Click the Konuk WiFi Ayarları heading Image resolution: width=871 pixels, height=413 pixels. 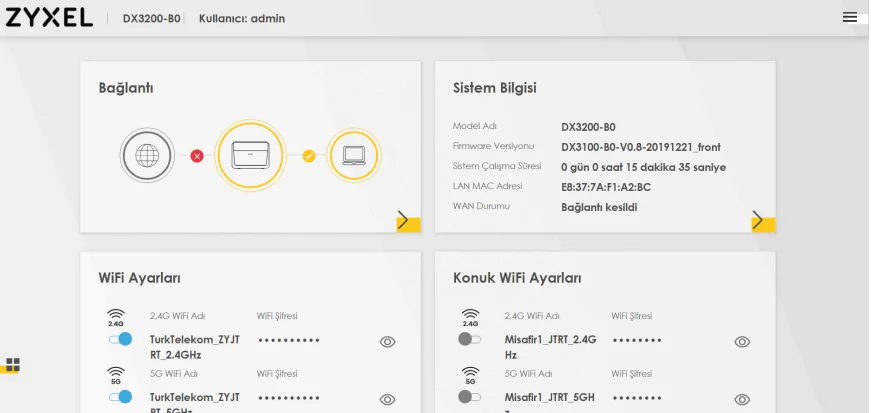(x=516, y=277)
